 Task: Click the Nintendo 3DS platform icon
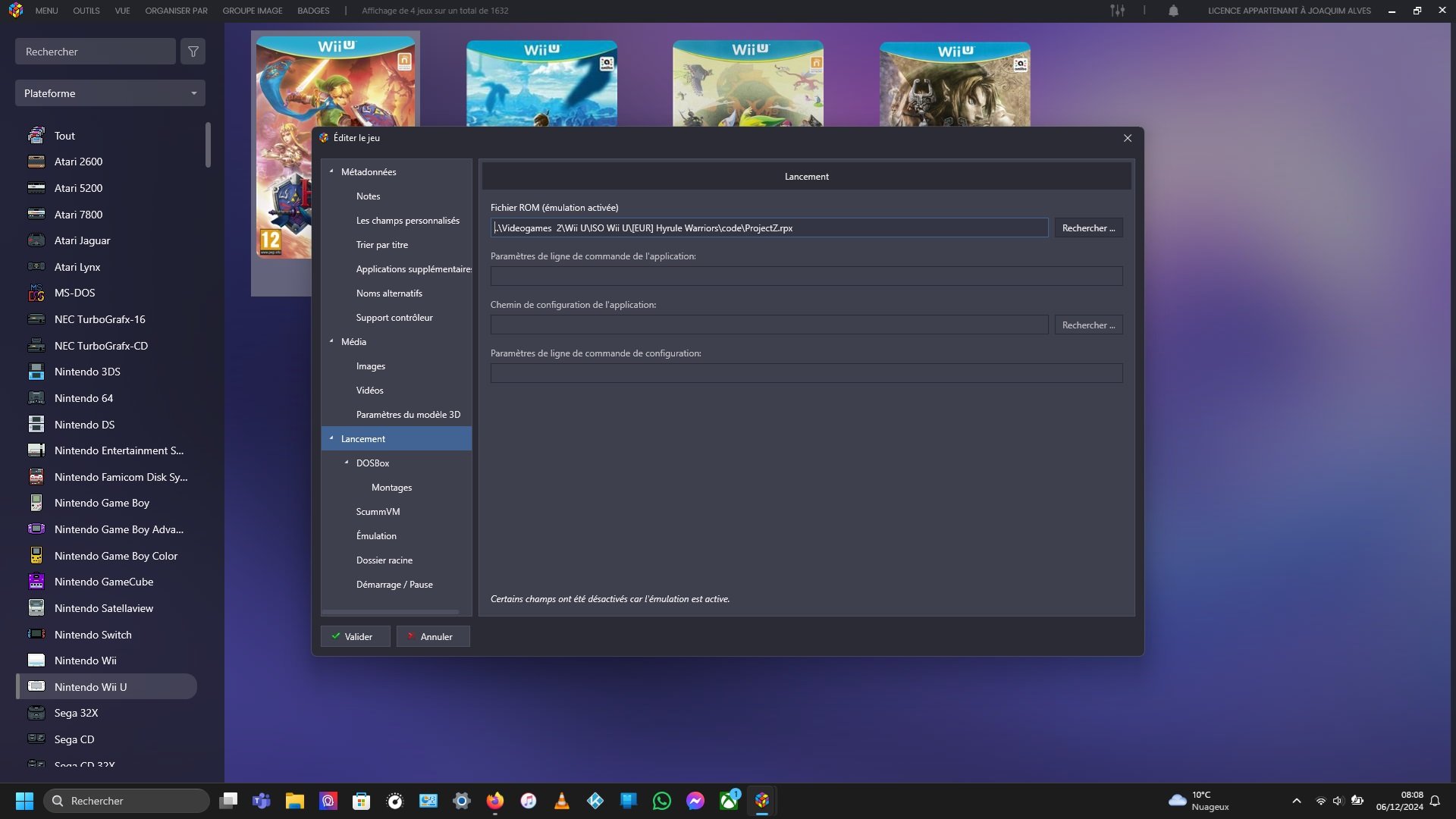[x=36, y=372]
